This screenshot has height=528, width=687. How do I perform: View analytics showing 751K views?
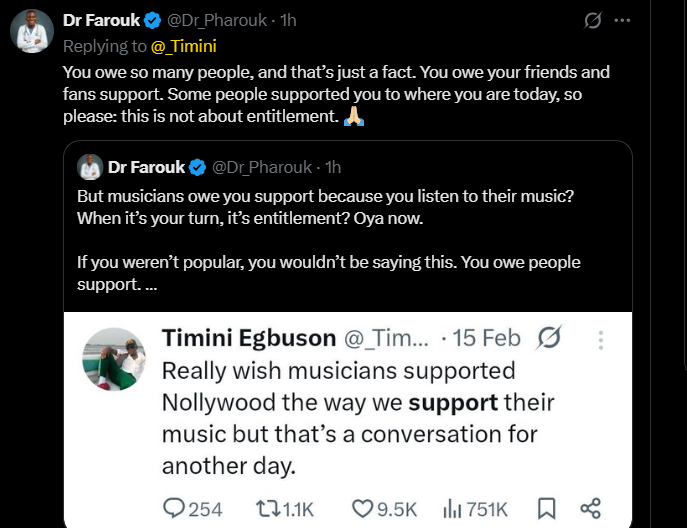[x=451, y=509]
